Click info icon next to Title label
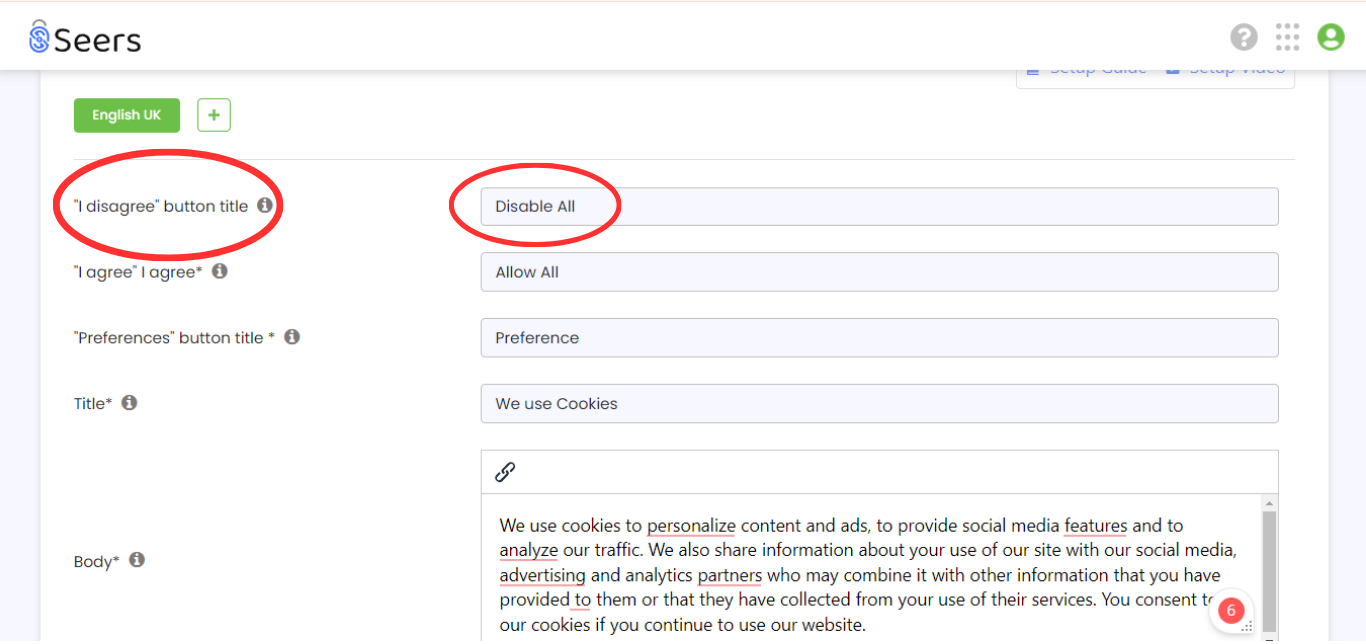The image size is (1366, 644). pyautogui.click(x=129, y=403)
